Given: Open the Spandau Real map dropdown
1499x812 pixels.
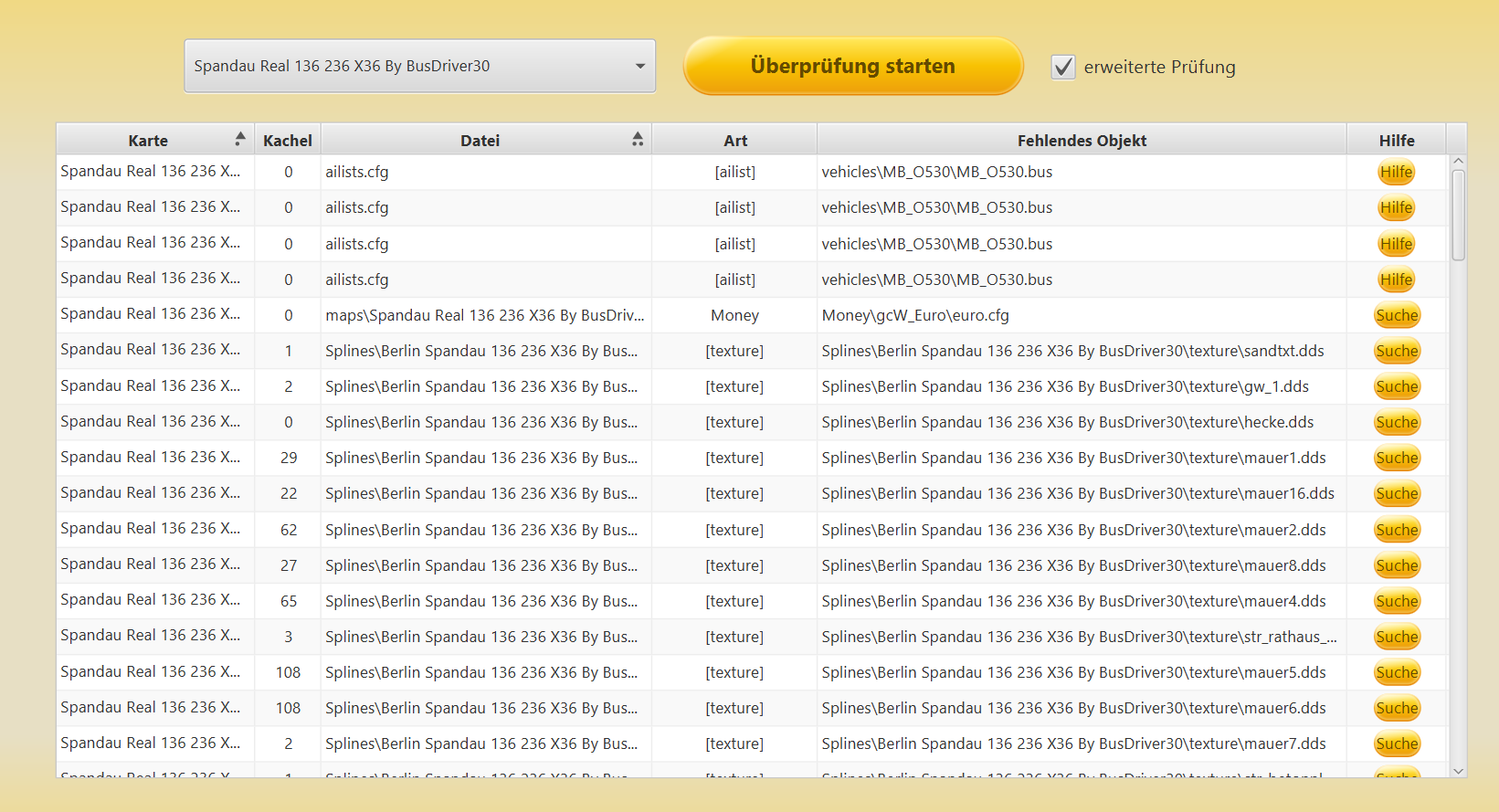Looking at the screenshot, I should [x=419, y=66].
